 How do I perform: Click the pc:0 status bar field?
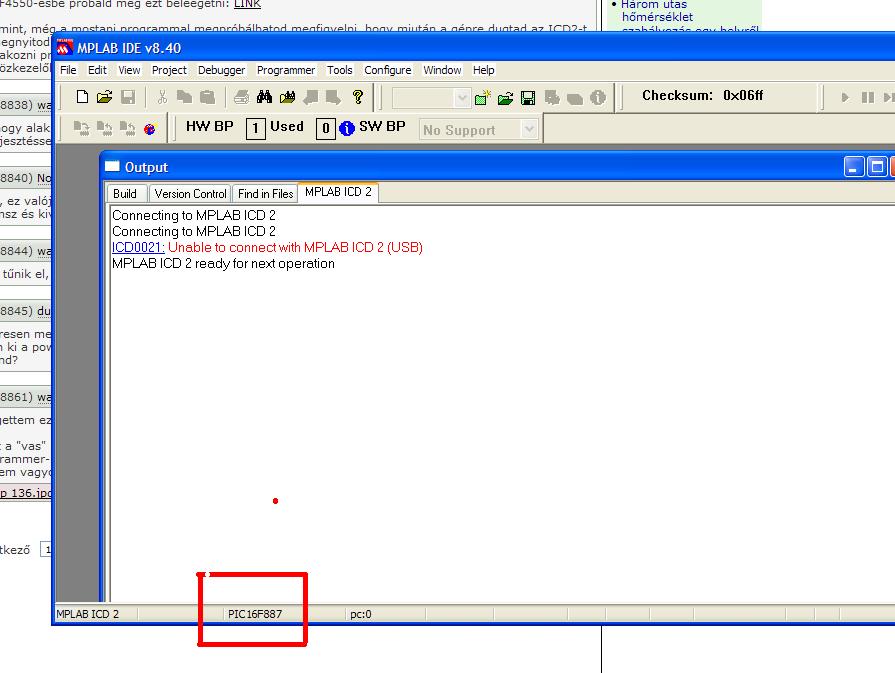click(x=361, y=614)
